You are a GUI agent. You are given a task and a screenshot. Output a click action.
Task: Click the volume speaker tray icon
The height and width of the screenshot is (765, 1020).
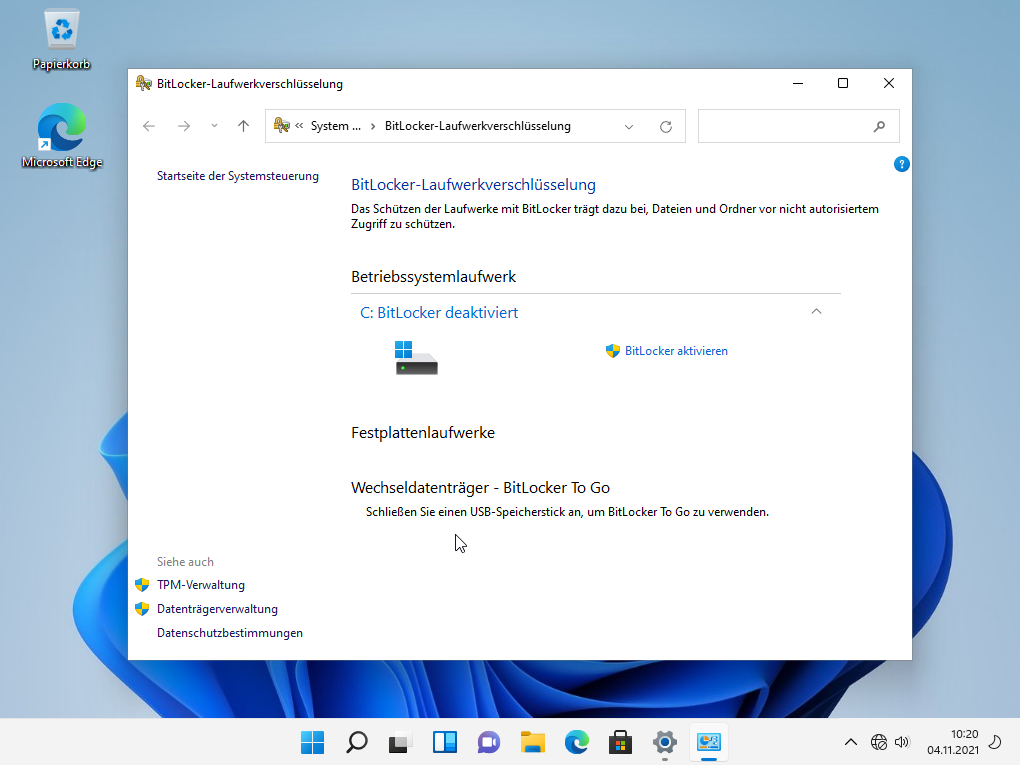click(x=902, y=742)
